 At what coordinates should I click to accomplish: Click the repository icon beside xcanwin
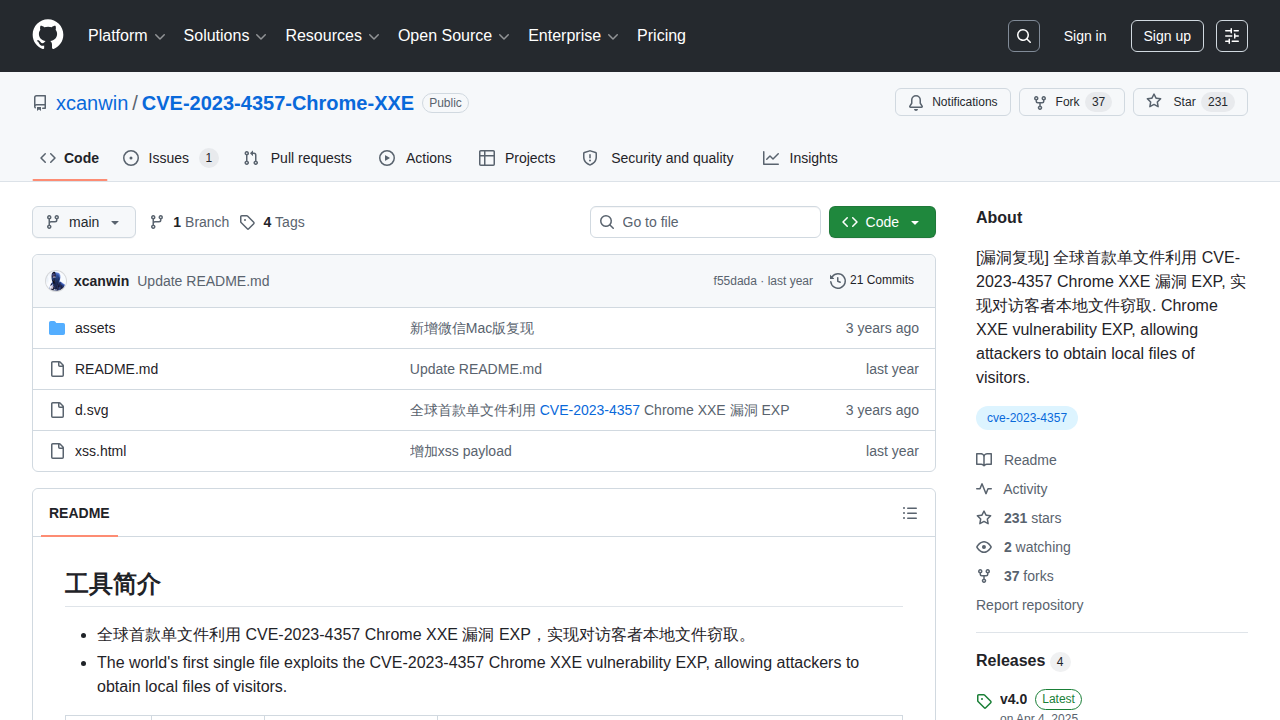coord(40,103)
